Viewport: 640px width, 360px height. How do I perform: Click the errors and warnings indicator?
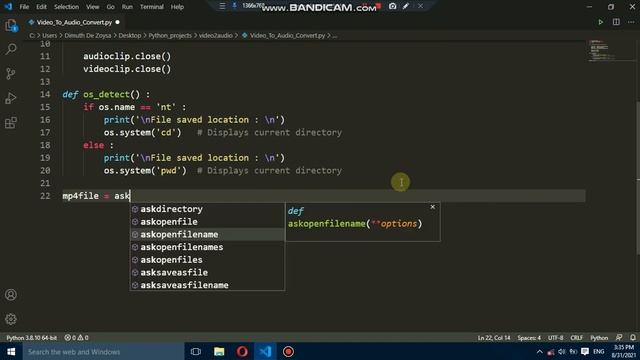click(76, 338)
